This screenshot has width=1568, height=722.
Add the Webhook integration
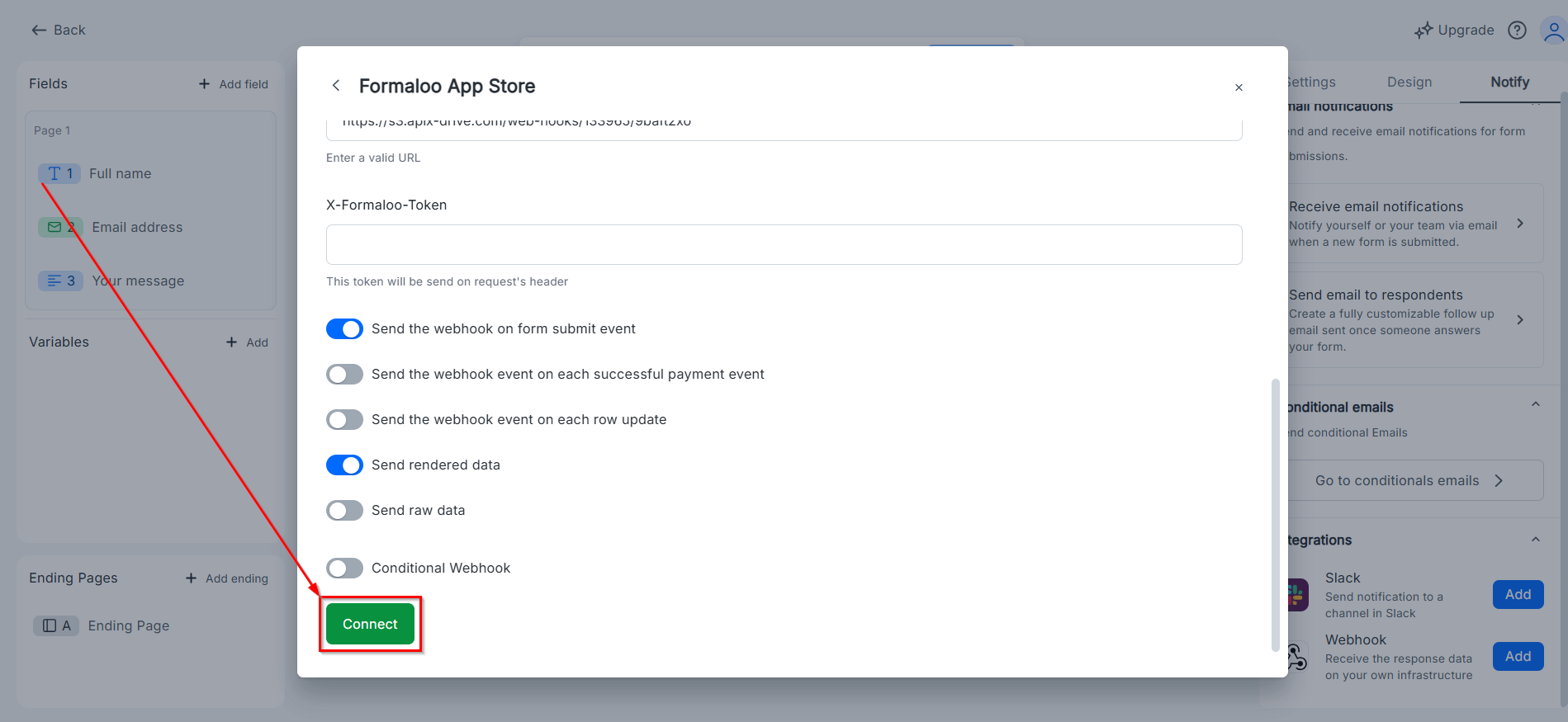click(1518, 657)
